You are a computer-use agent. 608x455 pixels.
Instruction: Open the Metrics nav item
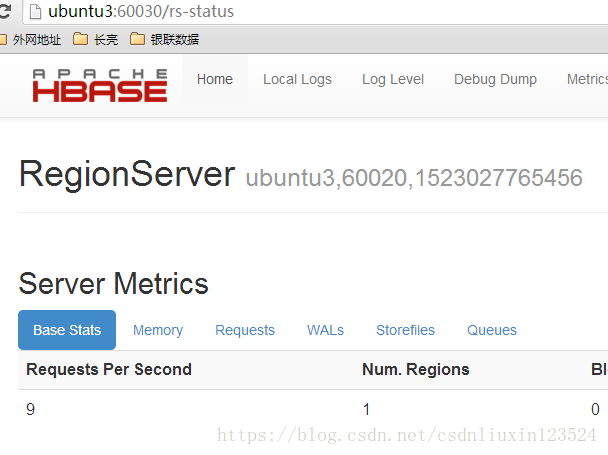coord(587,79)
